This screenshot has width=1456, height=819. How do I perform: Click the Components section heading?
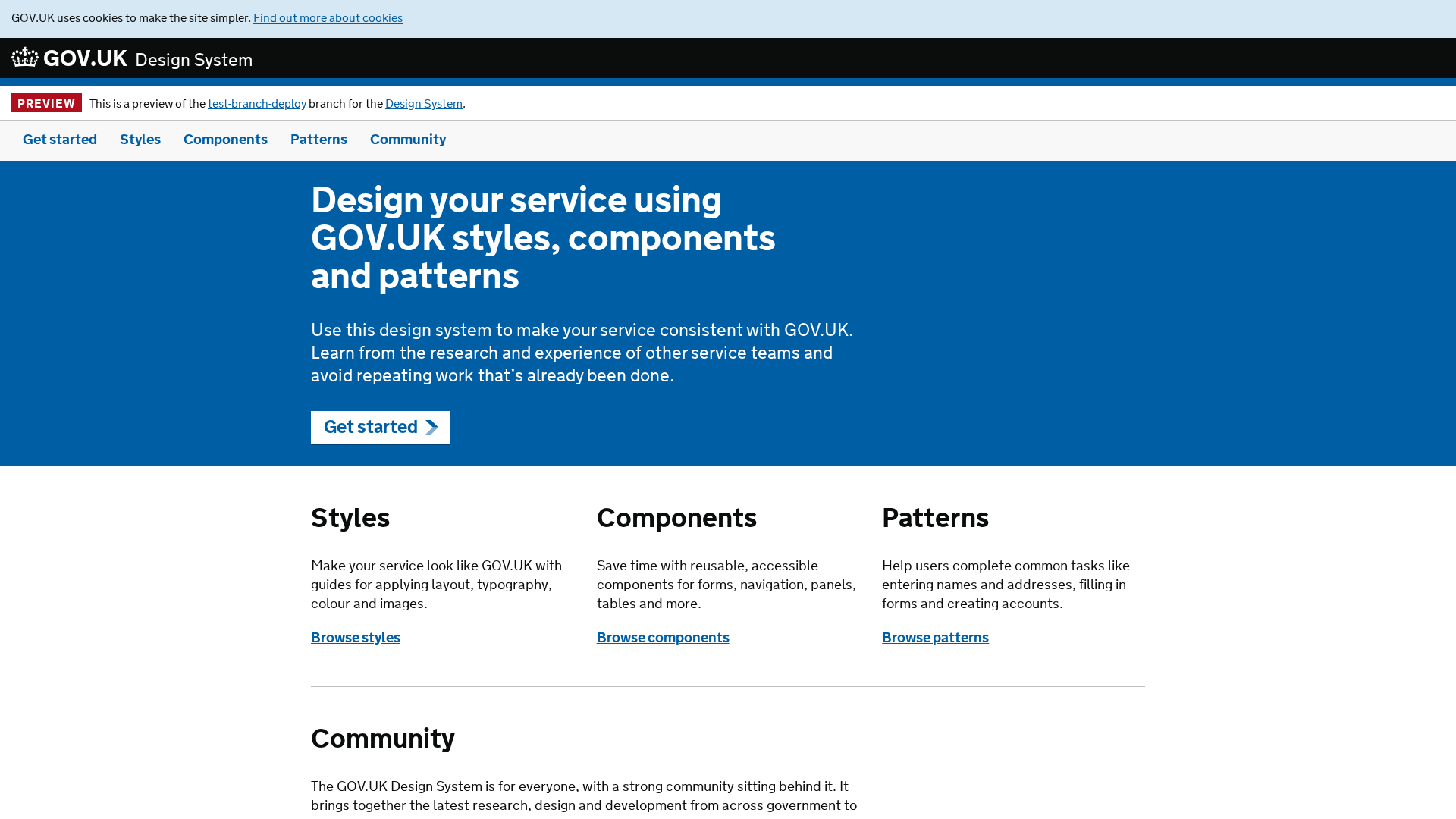(x=676, y=518)
